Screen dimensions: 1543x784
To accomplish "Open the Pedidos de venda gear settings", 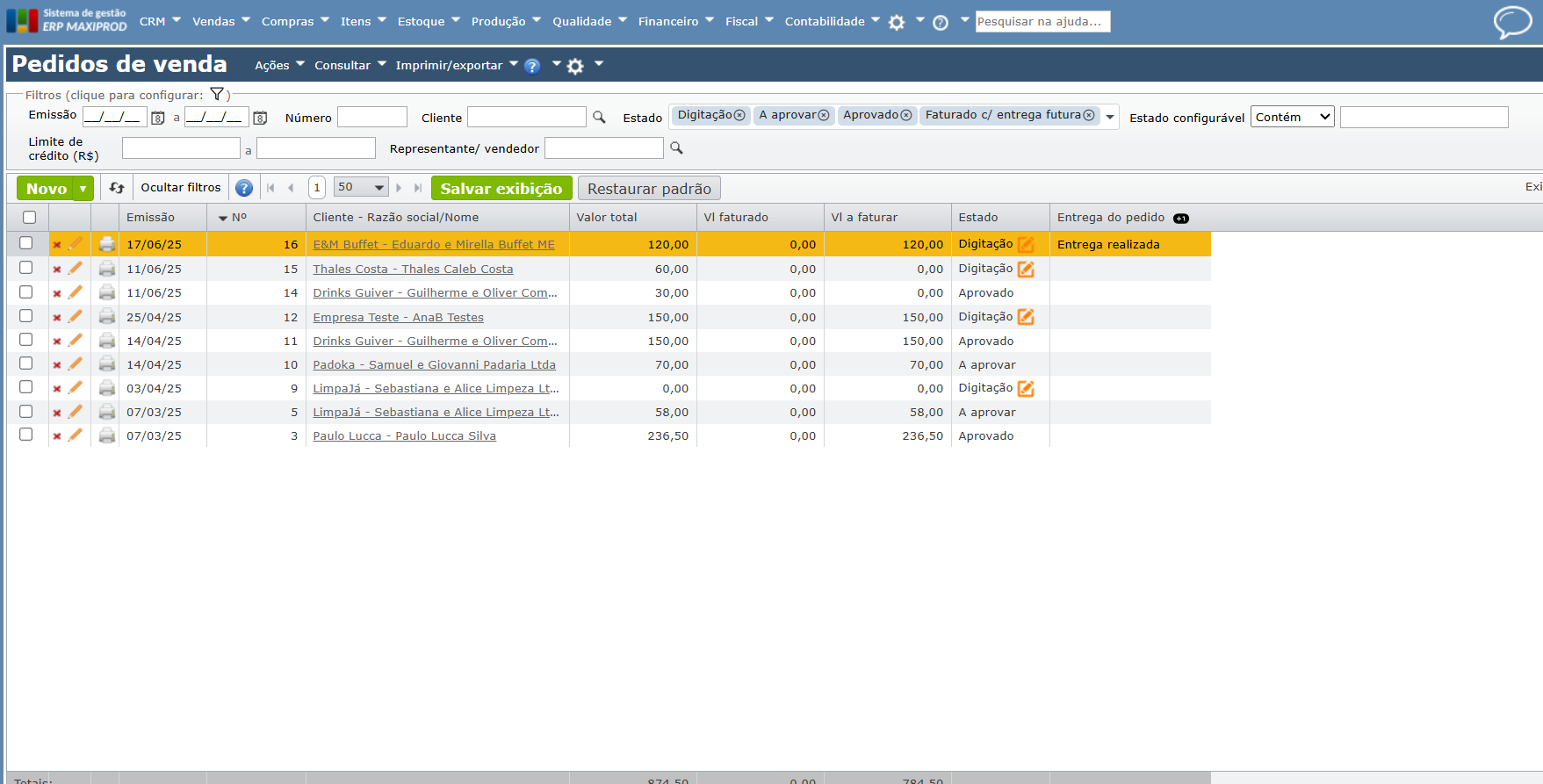I will [x=575, y=66].
